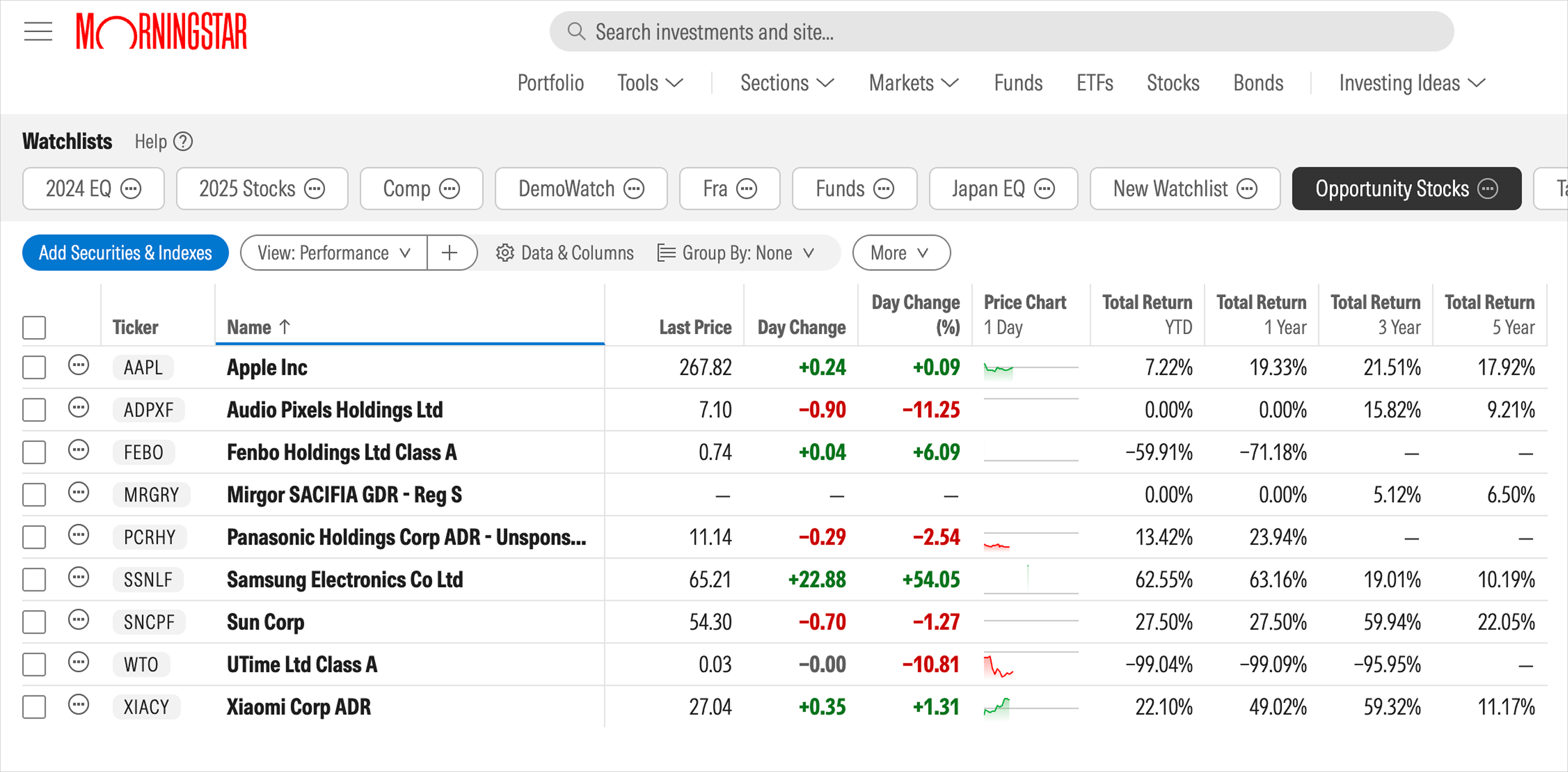Open Data & Columns gear settings
The width and height of the screenshot is (1568, 772).
click(x=565, y=253)
